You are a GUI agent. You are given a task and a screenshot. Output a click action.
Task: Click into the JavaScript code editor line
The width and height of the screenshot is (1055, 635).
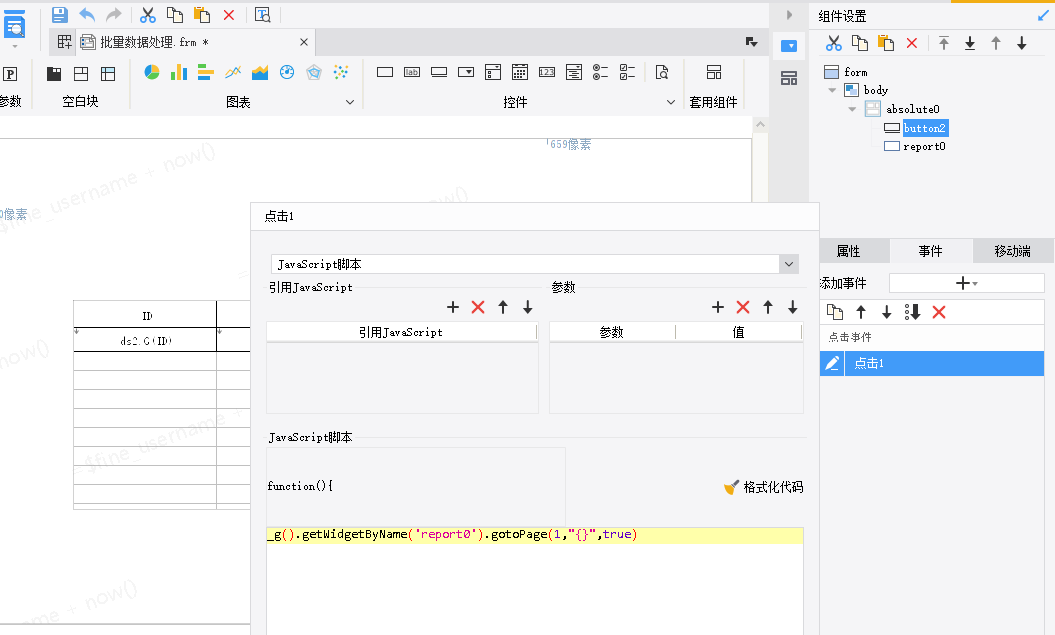click(x=534, y=535)
